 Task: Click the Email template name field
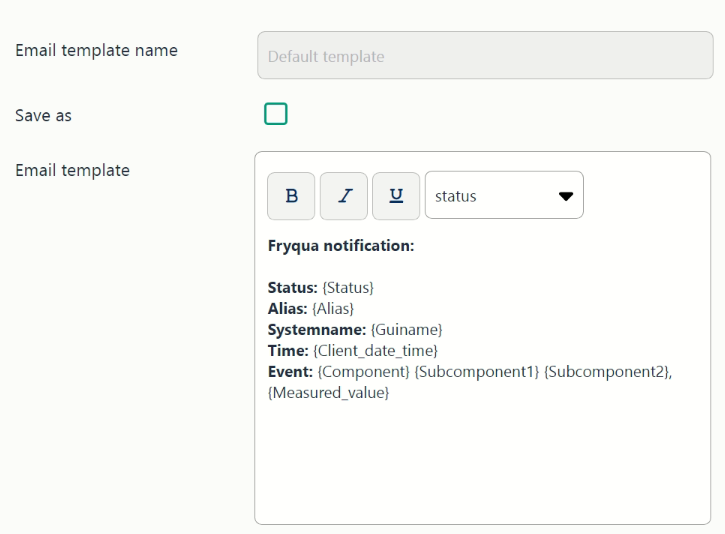pos(485,55)
